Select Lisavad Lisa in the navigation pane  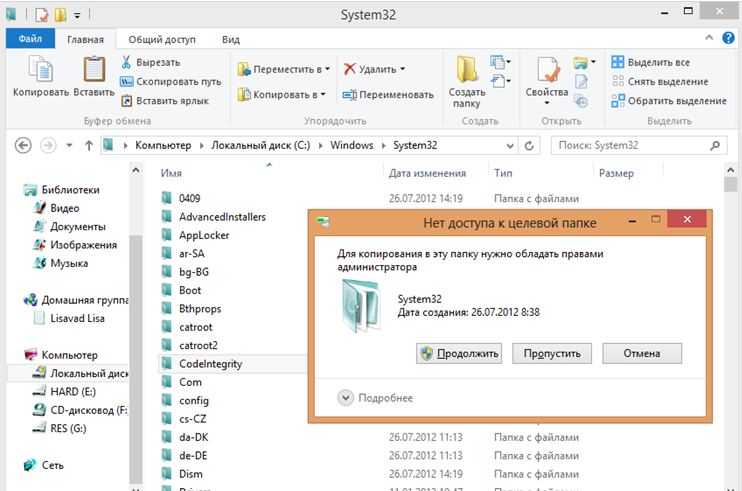pyautogui.click(x=69, y=318)
